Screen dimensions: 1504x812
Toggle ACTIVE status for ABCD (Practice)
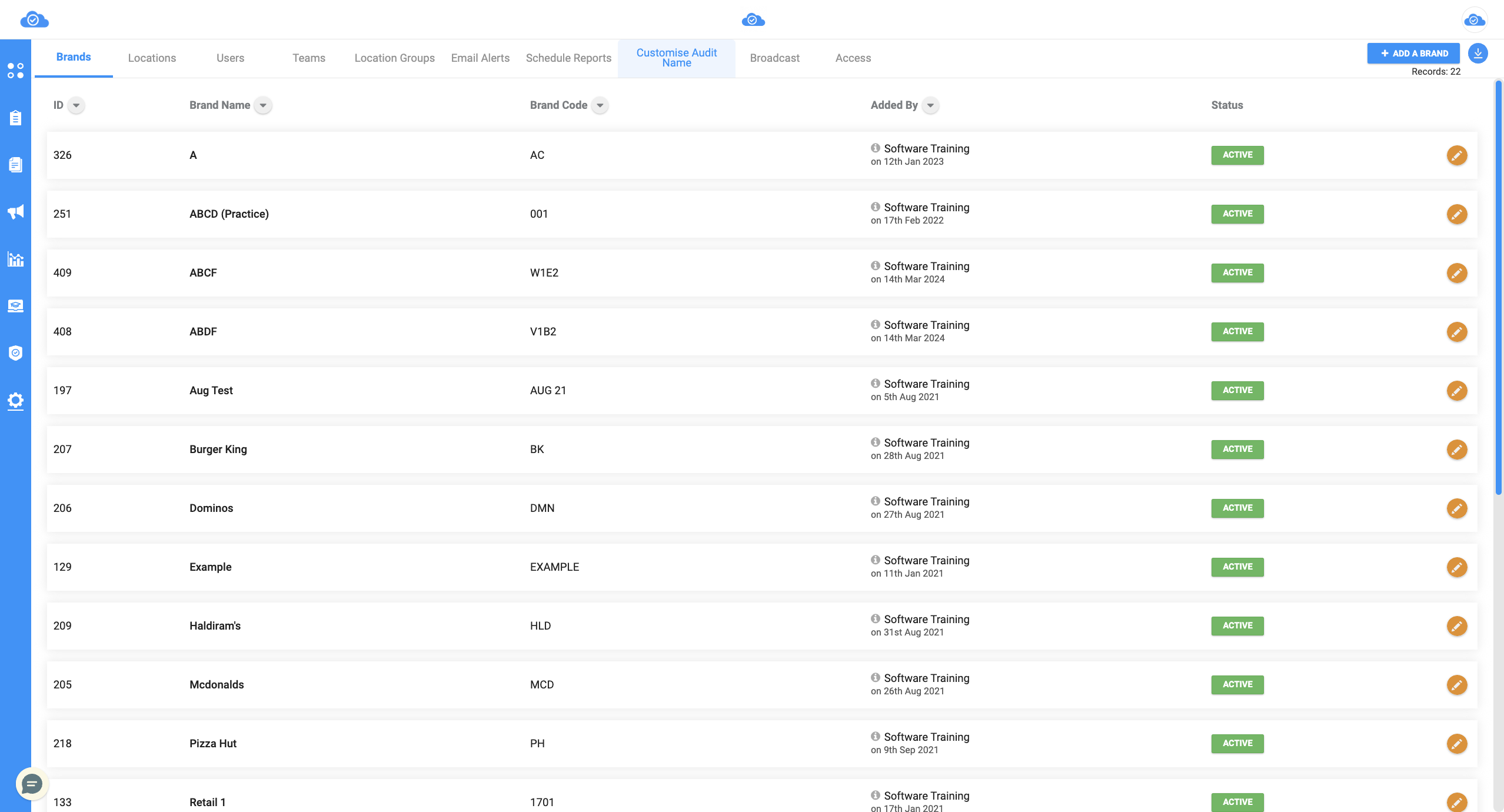pyautogui.click(x=1237, y=214)
